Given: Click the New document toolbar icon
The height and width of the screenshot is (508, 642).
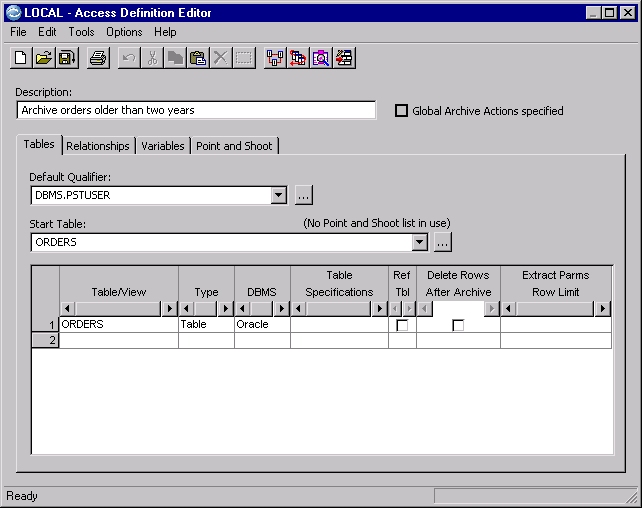Looking at the screenshot, I should coord(21,58).
